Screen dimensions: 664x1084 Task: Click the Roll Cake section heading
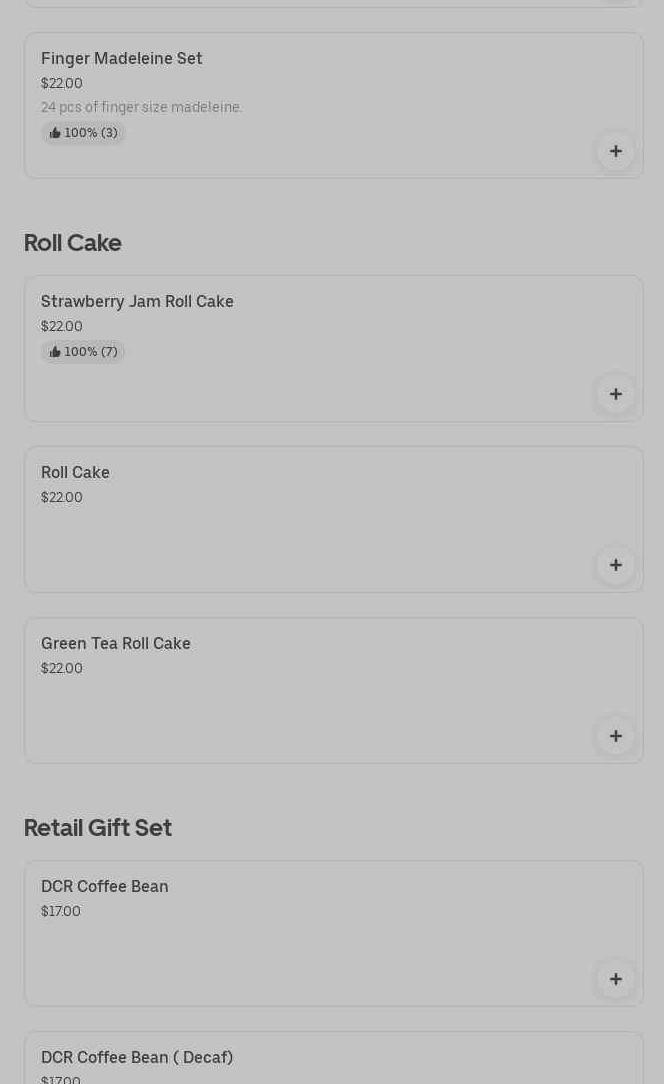coord(73,243)
